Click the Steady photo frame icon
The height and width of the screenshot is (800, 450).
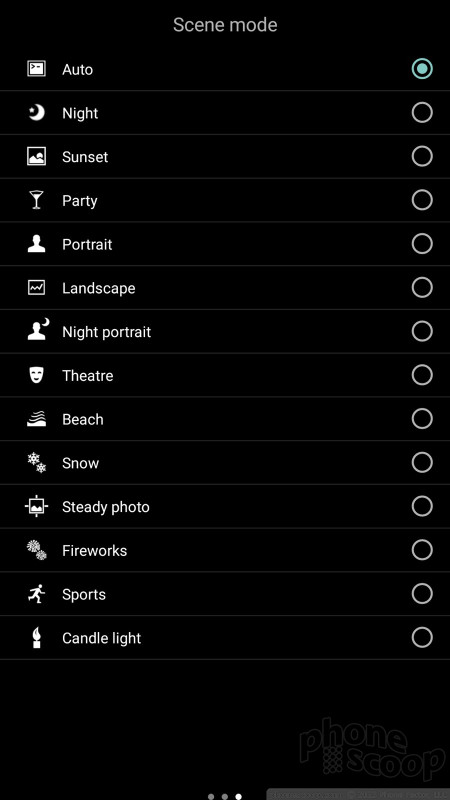click(x=36, y=507)
